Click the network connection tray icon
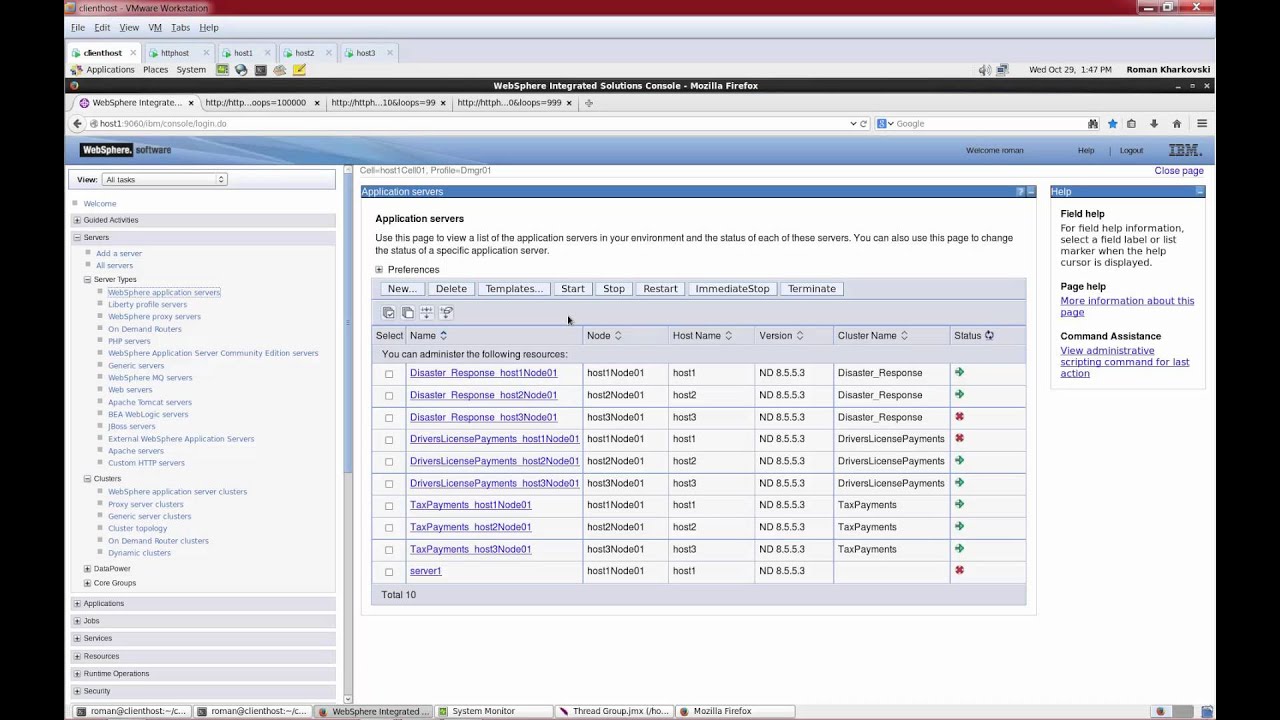1280x720 pixels. [1003, 70]
